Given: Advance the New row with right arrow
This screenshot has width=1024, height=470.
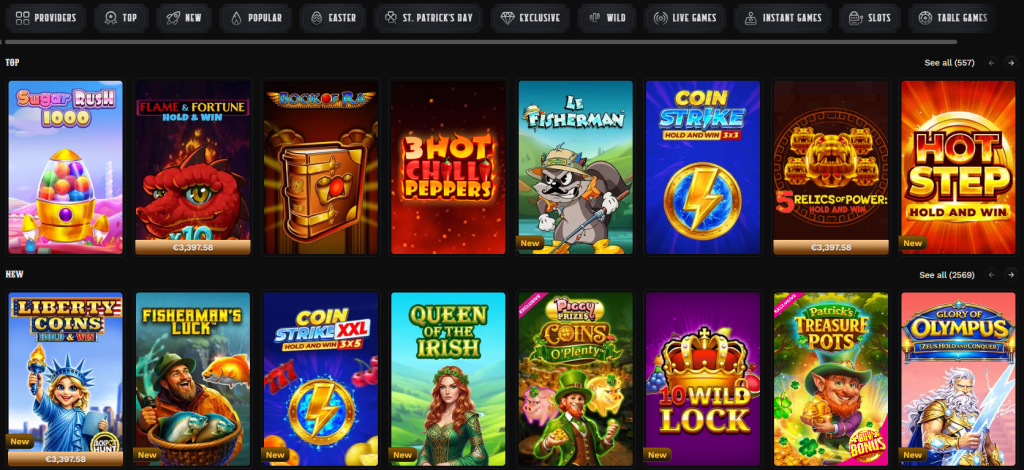Looking at the screenshot, I should pyautogui.click(x=1011, y=275).
